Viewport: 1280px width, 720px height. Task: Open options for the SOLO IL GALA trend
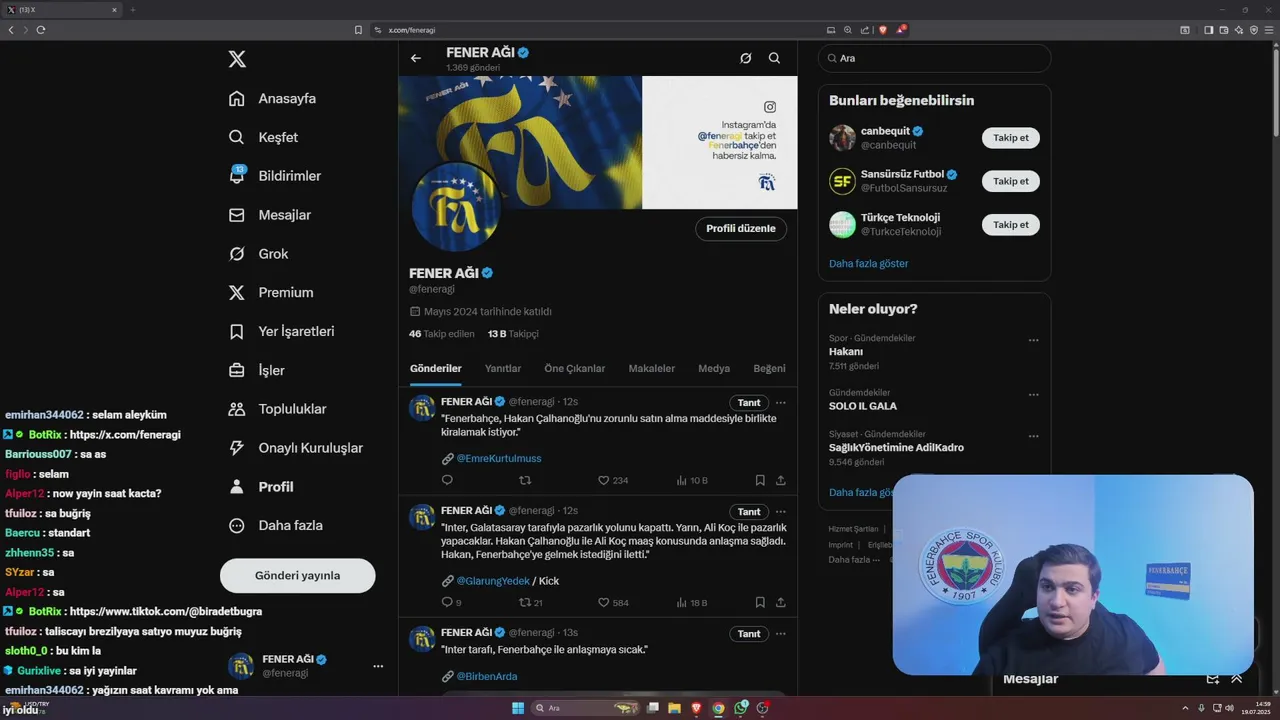(x=1033, y=393)
